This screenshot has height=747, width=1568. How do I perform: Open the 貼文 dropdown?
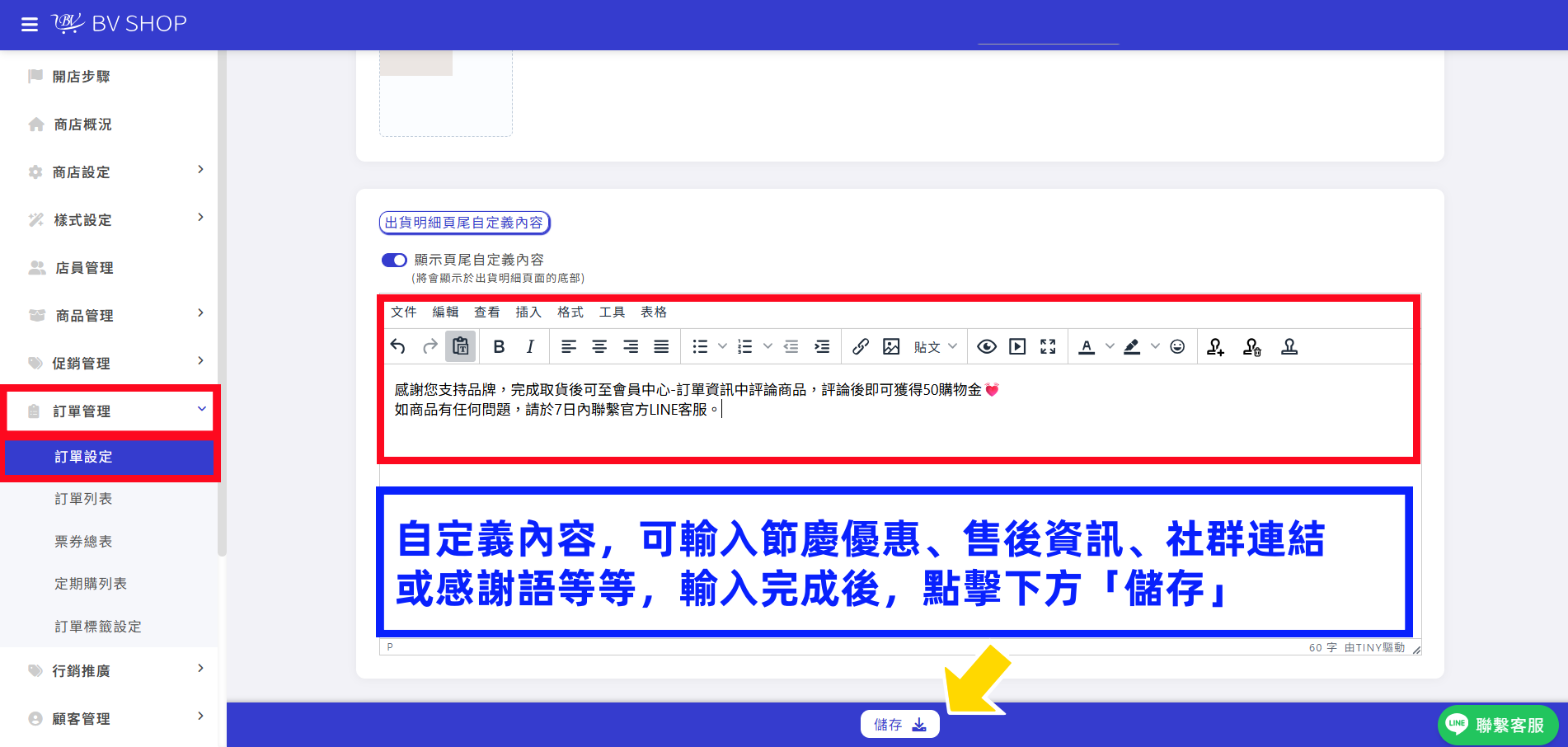tap(936, 346)
